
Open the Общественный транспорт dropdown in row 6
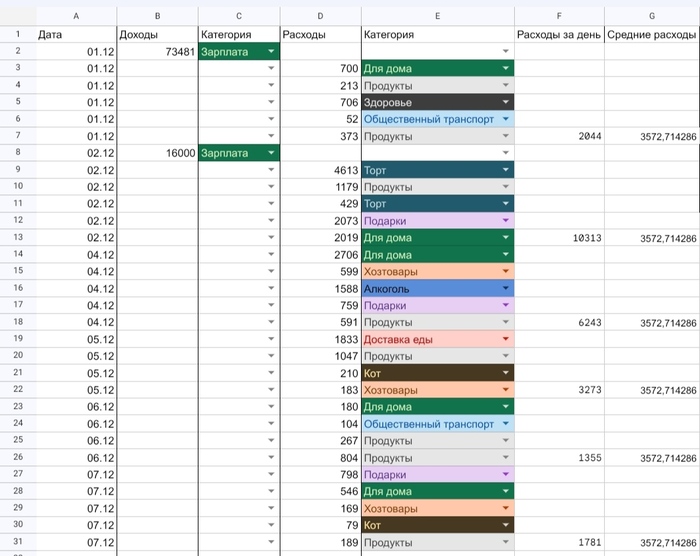(x=505, y=119)
